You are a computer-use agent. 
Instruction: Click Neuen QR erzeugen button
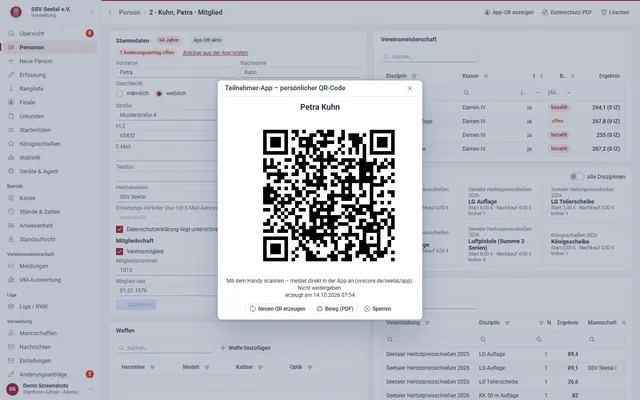[278, 309]
